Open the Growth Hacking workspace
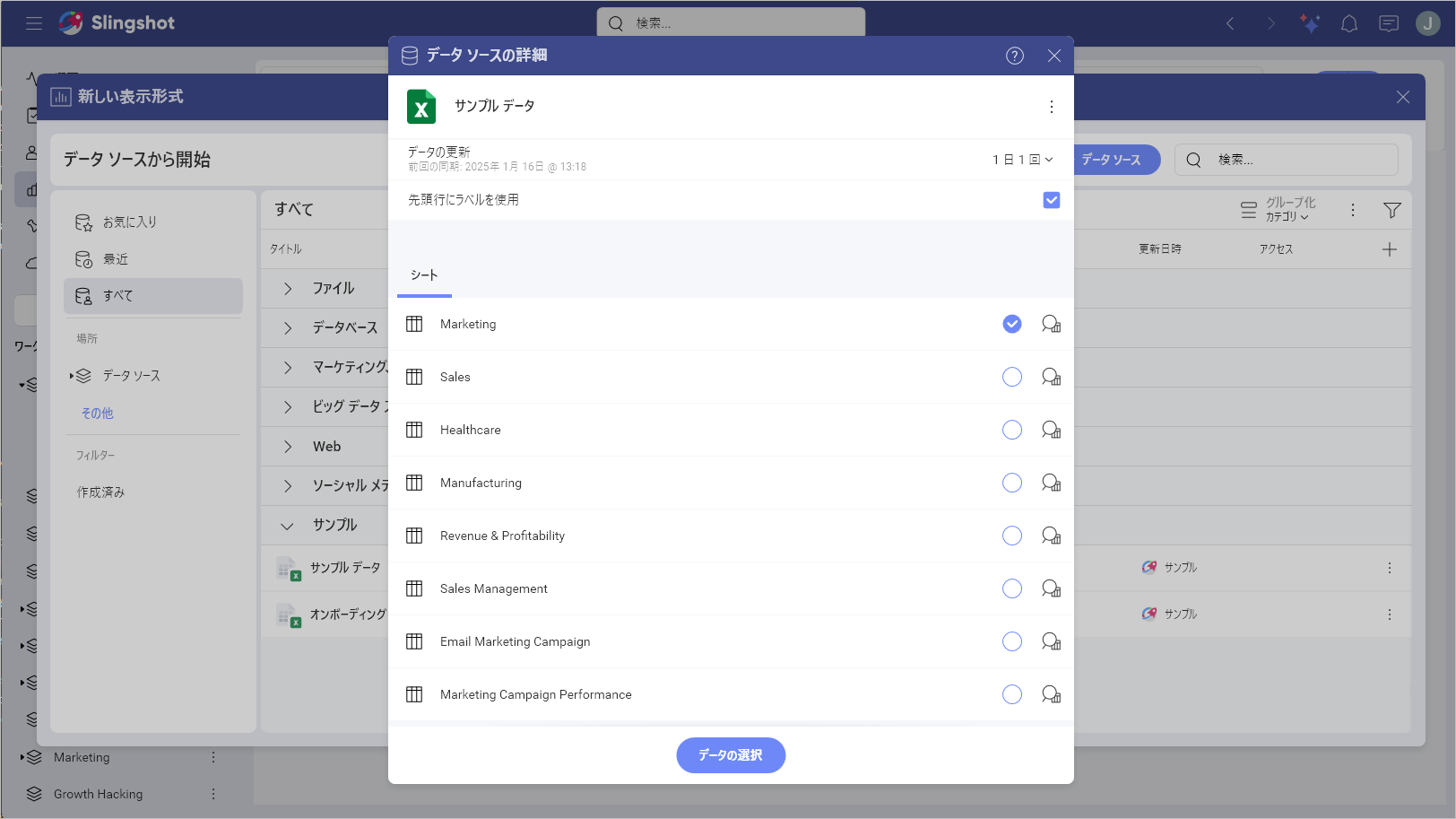Viewport: 1456px width, 819px height. tap(98, 794)
